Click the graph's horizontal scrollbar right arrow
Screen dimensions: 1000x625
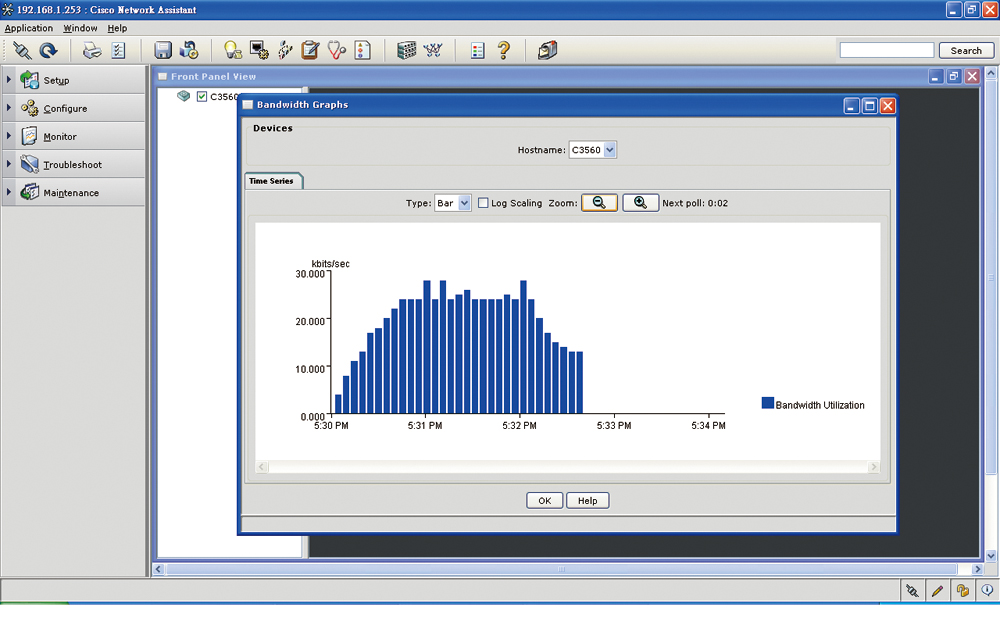tap(874, 467)
